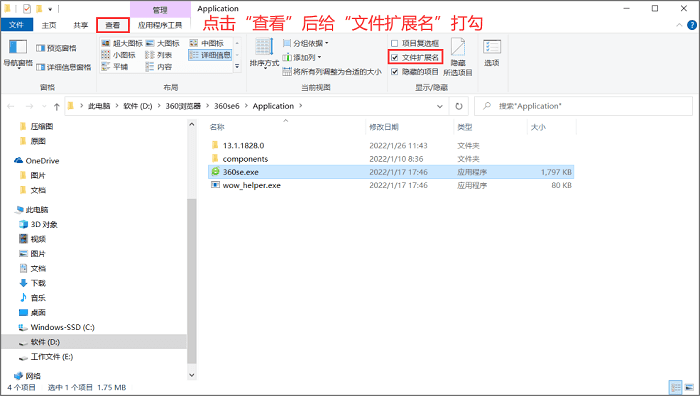This screenshot has width=700, height=396.
Task: Open the 查看 ribbon tab
Action: coord(112,25)
